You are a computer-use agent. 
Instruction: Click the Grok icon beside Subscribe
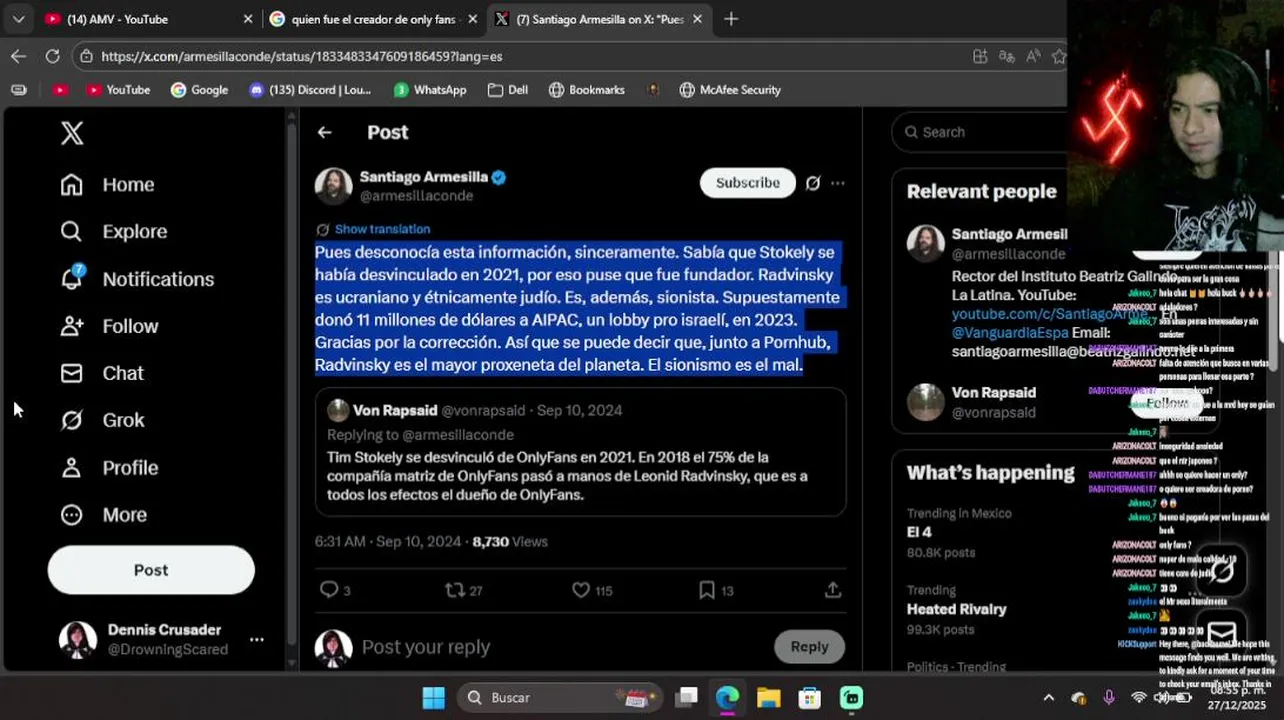click(x=813, y=183)
